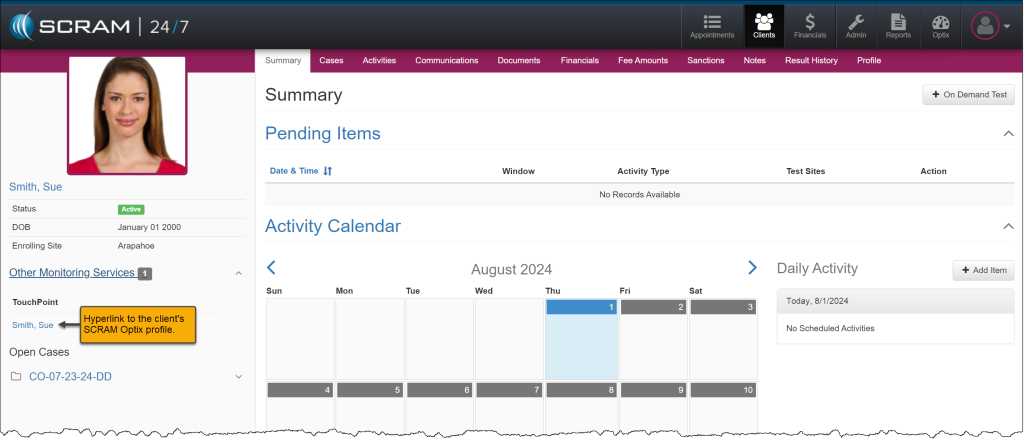The width and height of the screenshot is (1024, 442).
Task: Collapse the Activity Calendar section
Action: point(1007,227)
